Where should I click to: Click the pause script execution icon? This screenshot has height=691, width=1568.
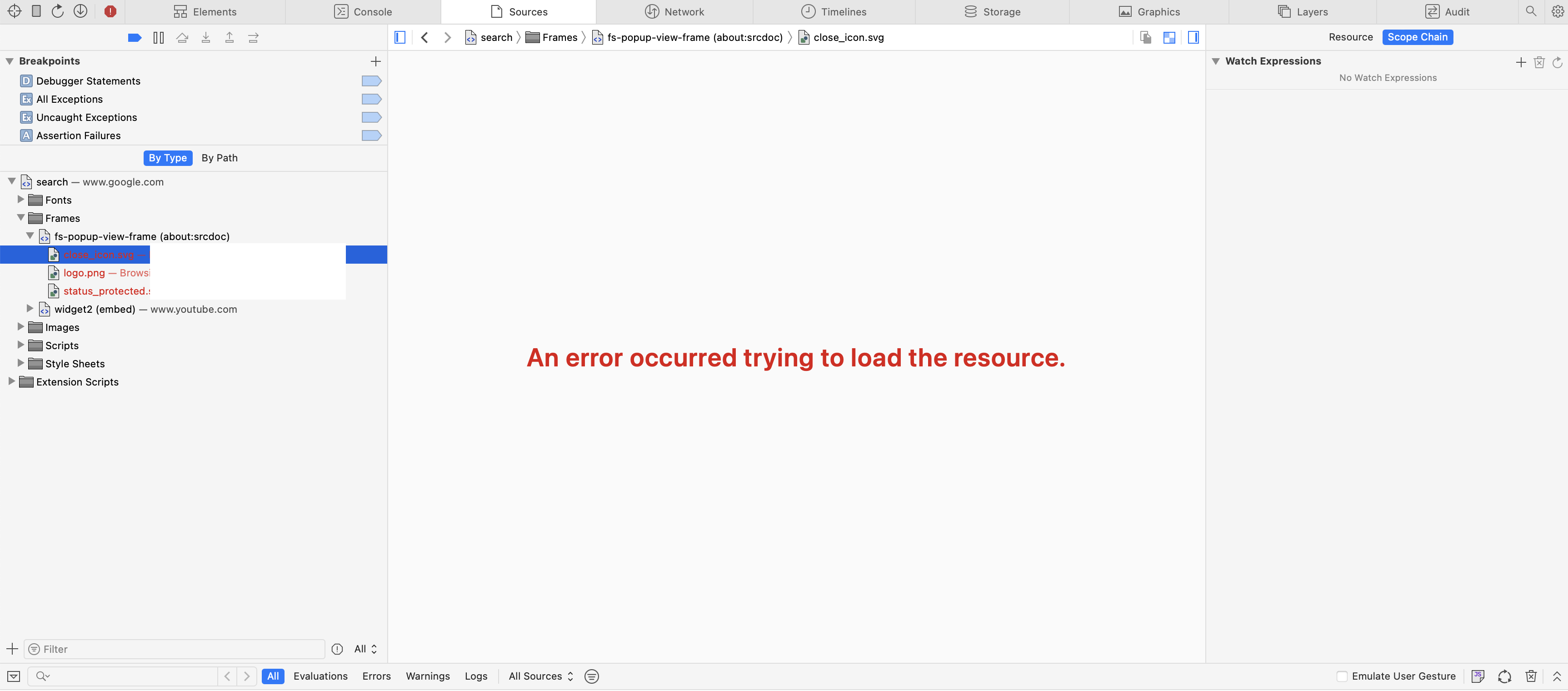click(158, 38)
